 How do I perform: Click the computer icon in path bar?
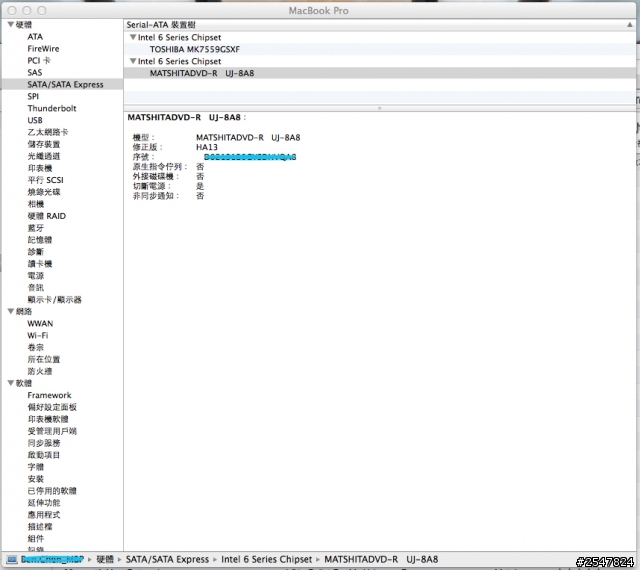pyautogui.click(x=12, y=559)
